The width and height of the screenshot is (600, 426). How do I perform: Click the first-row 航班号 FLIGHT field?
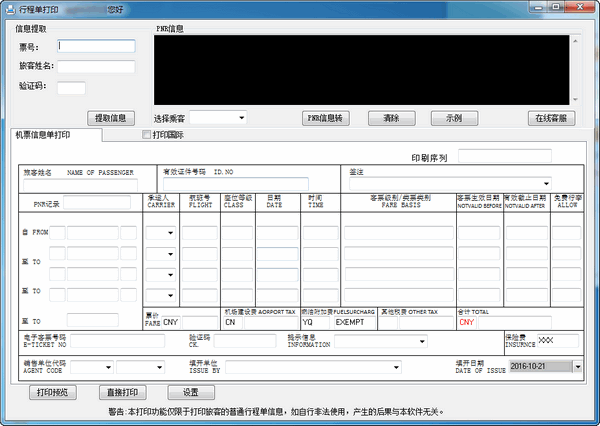click(200, 233)
